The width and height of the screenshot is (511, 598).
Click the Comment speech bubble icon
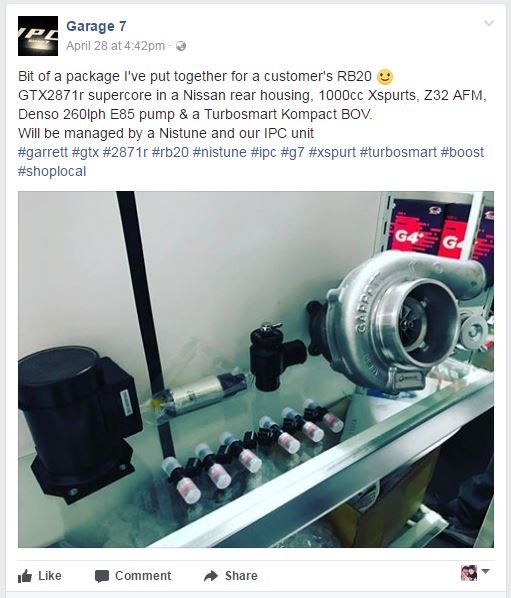point(102,576)
